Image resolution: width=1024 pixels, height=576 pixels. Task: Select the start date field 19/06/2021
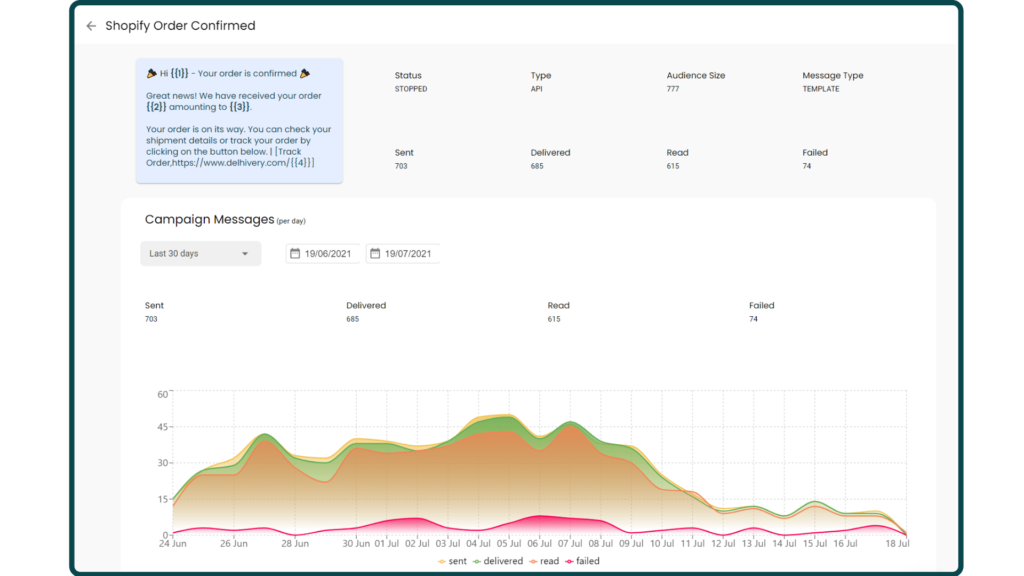coord(329,254)
